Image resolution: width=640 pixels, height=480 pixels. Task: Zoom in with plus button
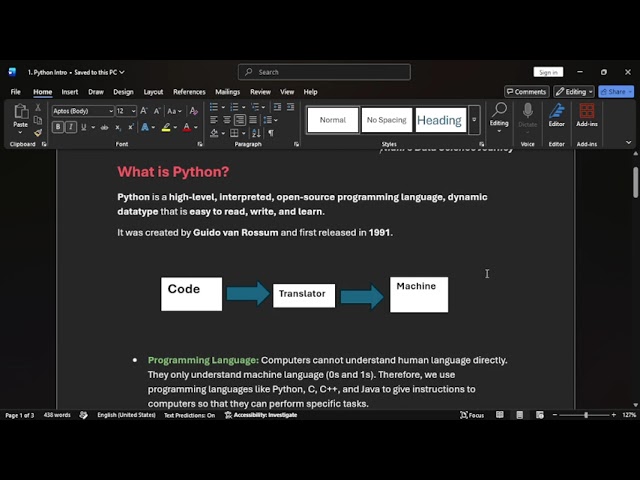coord(613,415)
